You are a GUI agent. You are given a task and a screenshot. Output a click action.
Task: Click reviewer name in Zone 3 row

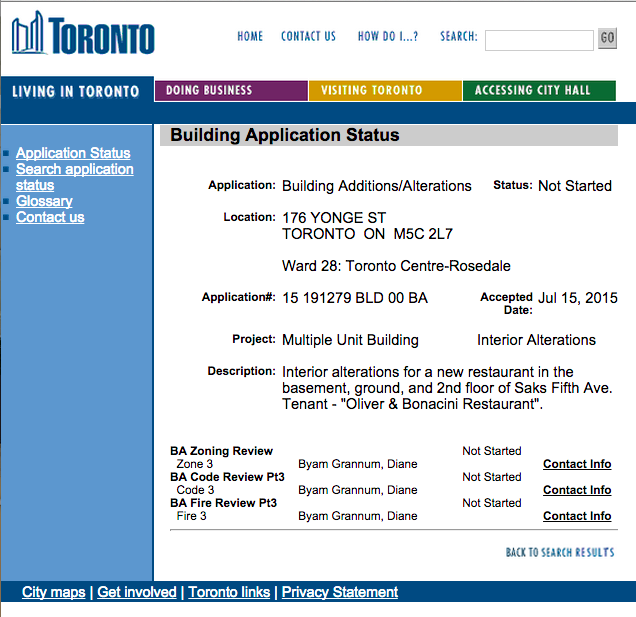[358, 464]
